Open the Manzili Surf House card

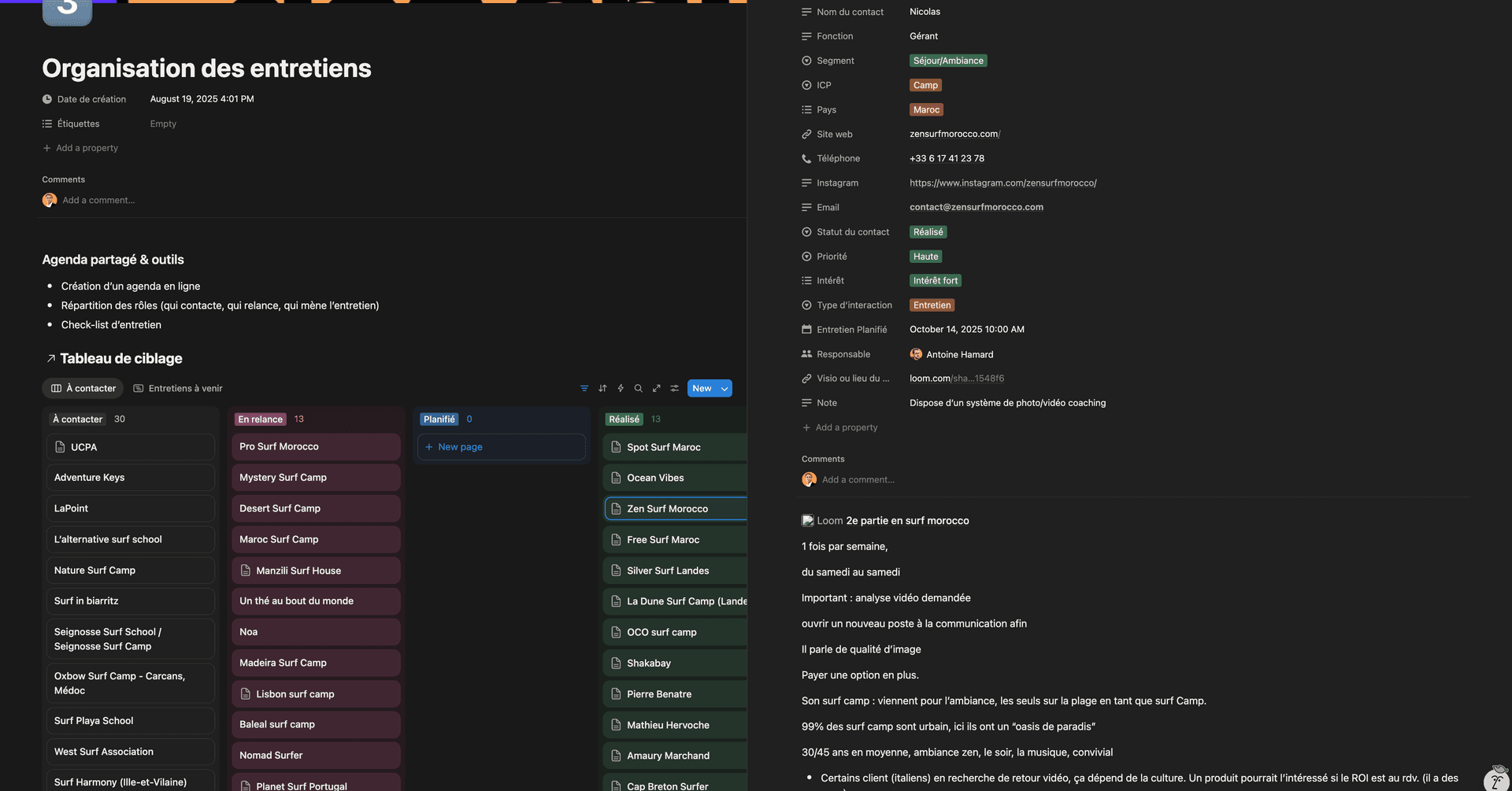tap(316, 571)
